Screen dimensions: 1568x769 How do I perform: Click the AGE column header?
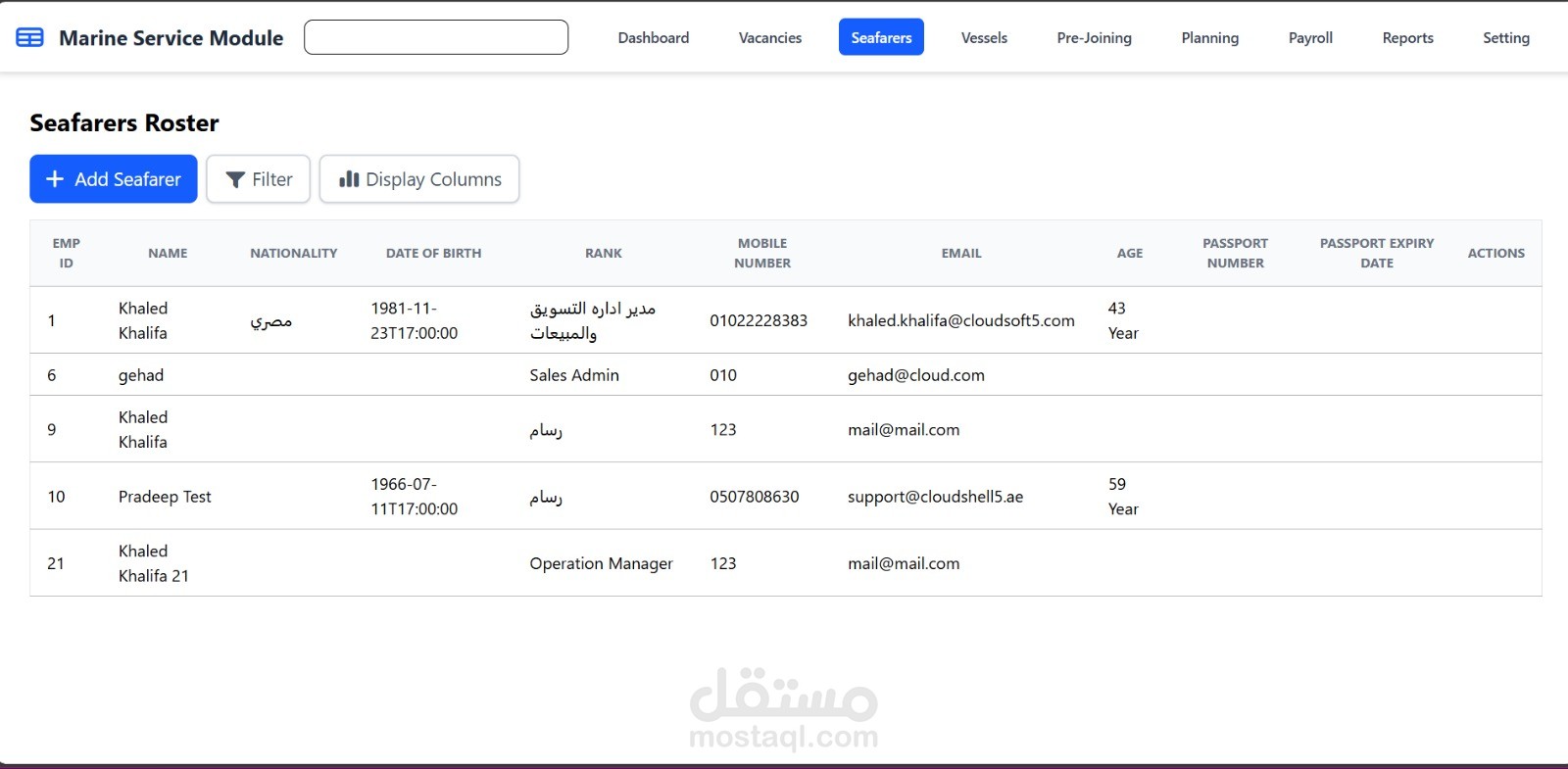[1130, 253]
